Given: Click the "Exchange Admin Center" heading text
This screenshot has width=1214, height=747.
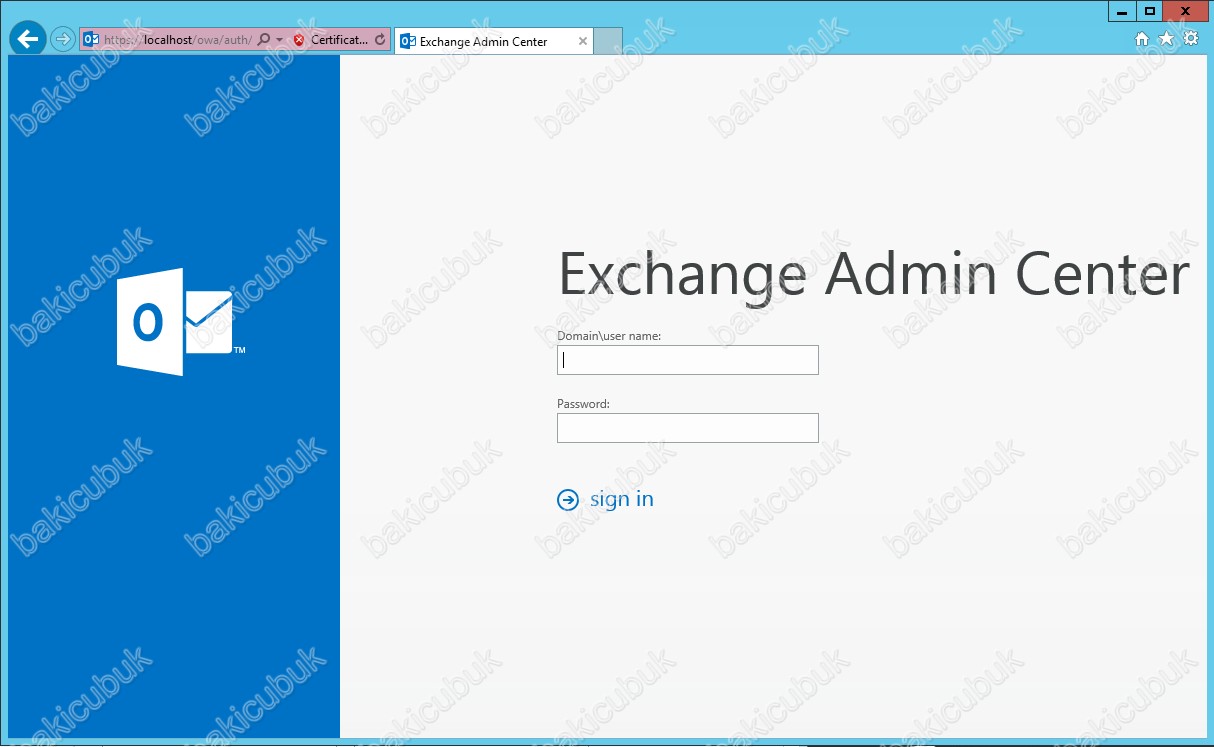Looking at the screenshot, I should pyautogui.click(x=874, y=273).
